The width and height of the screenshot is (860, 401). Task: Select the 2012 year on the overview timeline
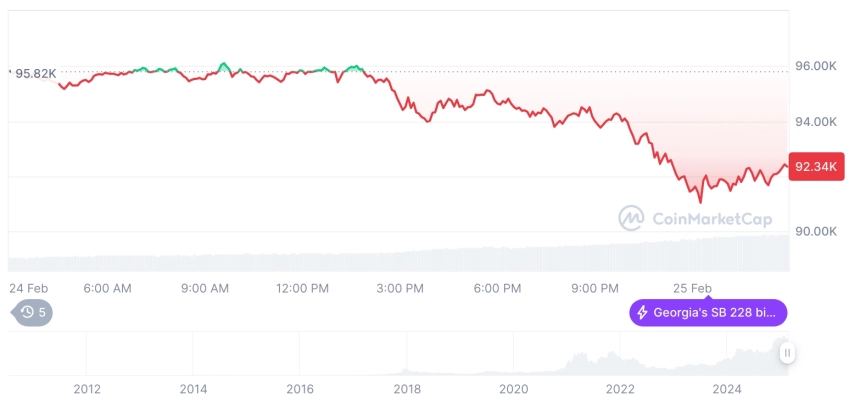tap(87, 389)
